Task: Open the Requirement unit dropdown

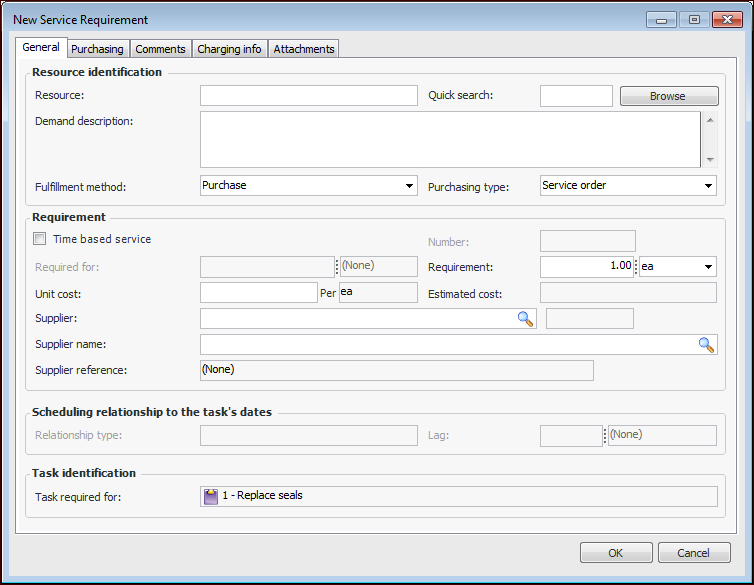Action: tap(708, 267)
